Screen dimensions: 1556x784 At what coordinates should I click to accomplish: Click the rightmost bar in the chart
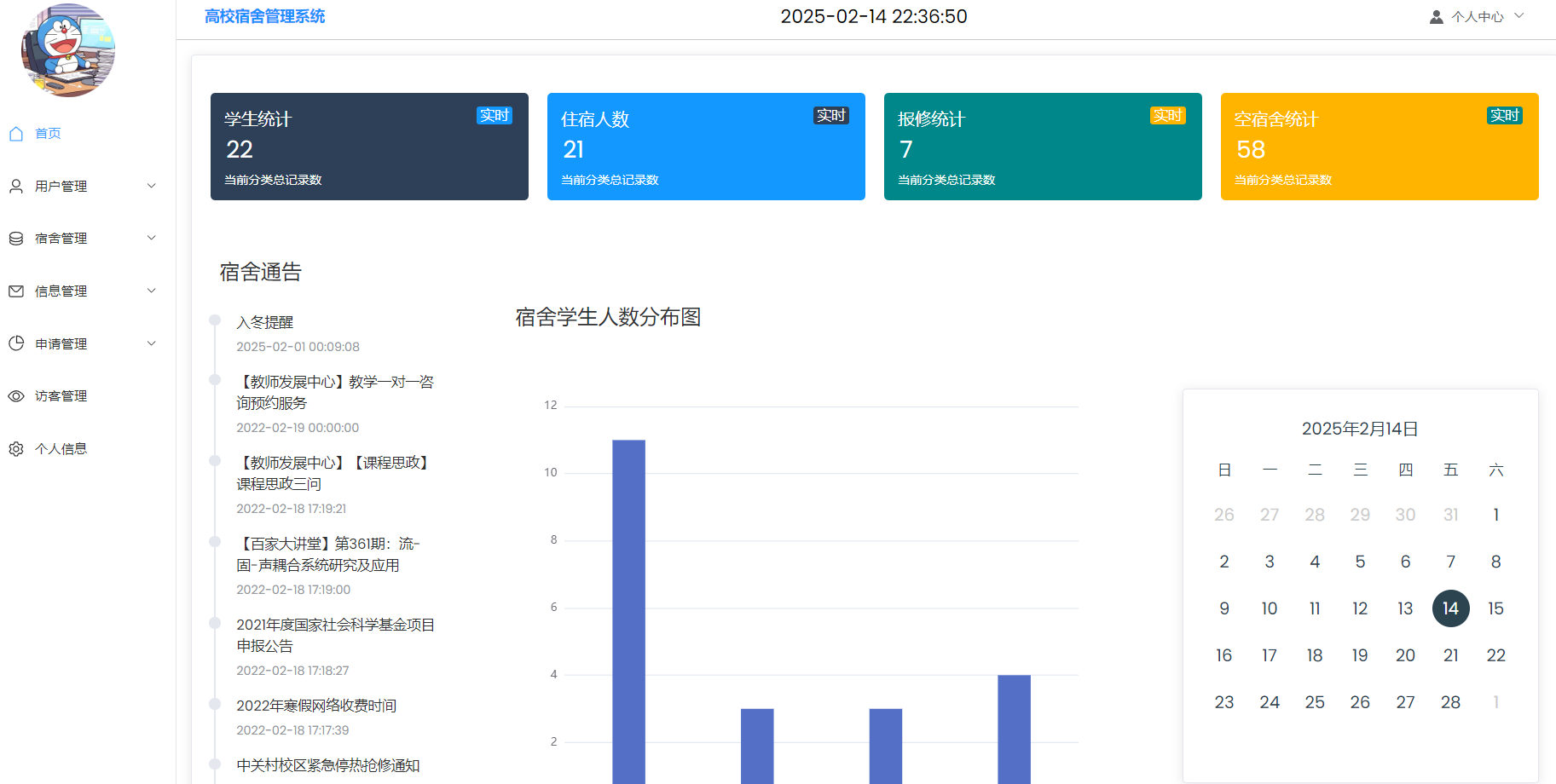click(1014, 729)
